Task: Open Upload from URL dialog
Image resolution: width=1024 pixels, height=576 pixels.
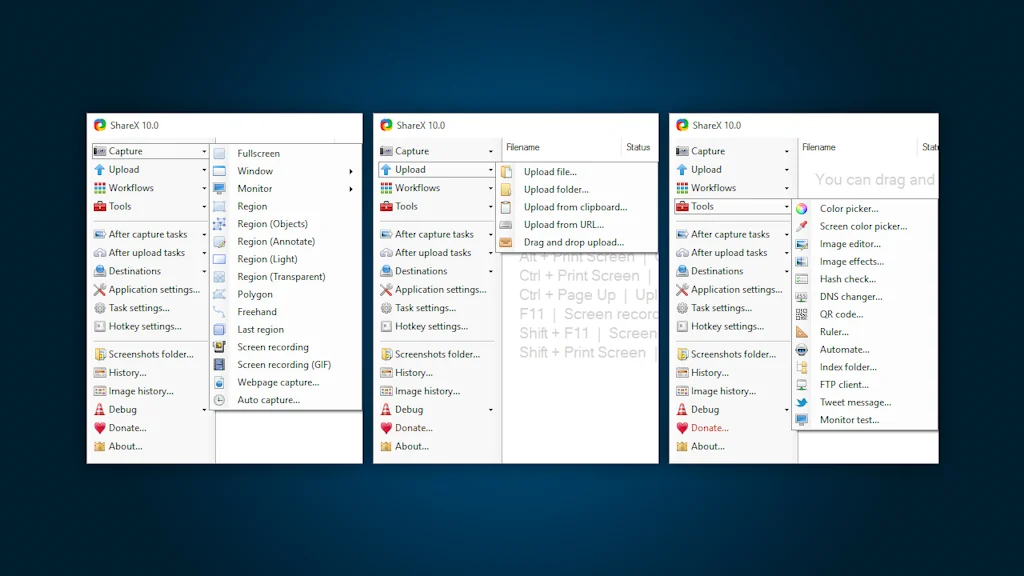Action: pos(566,224)
